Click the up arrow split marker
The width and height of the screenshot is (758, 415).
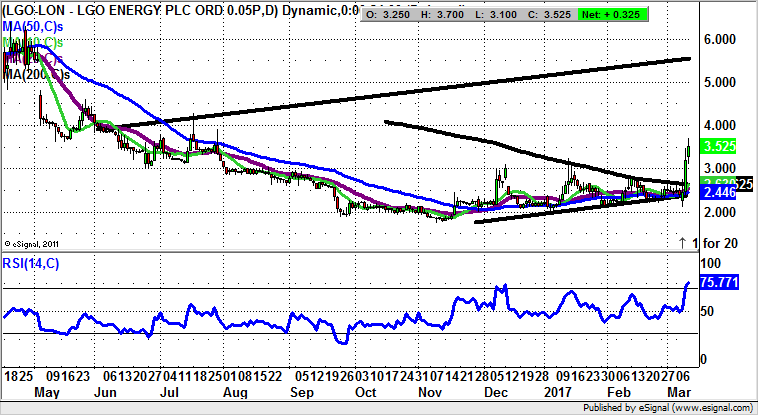(x=683, y=243)
